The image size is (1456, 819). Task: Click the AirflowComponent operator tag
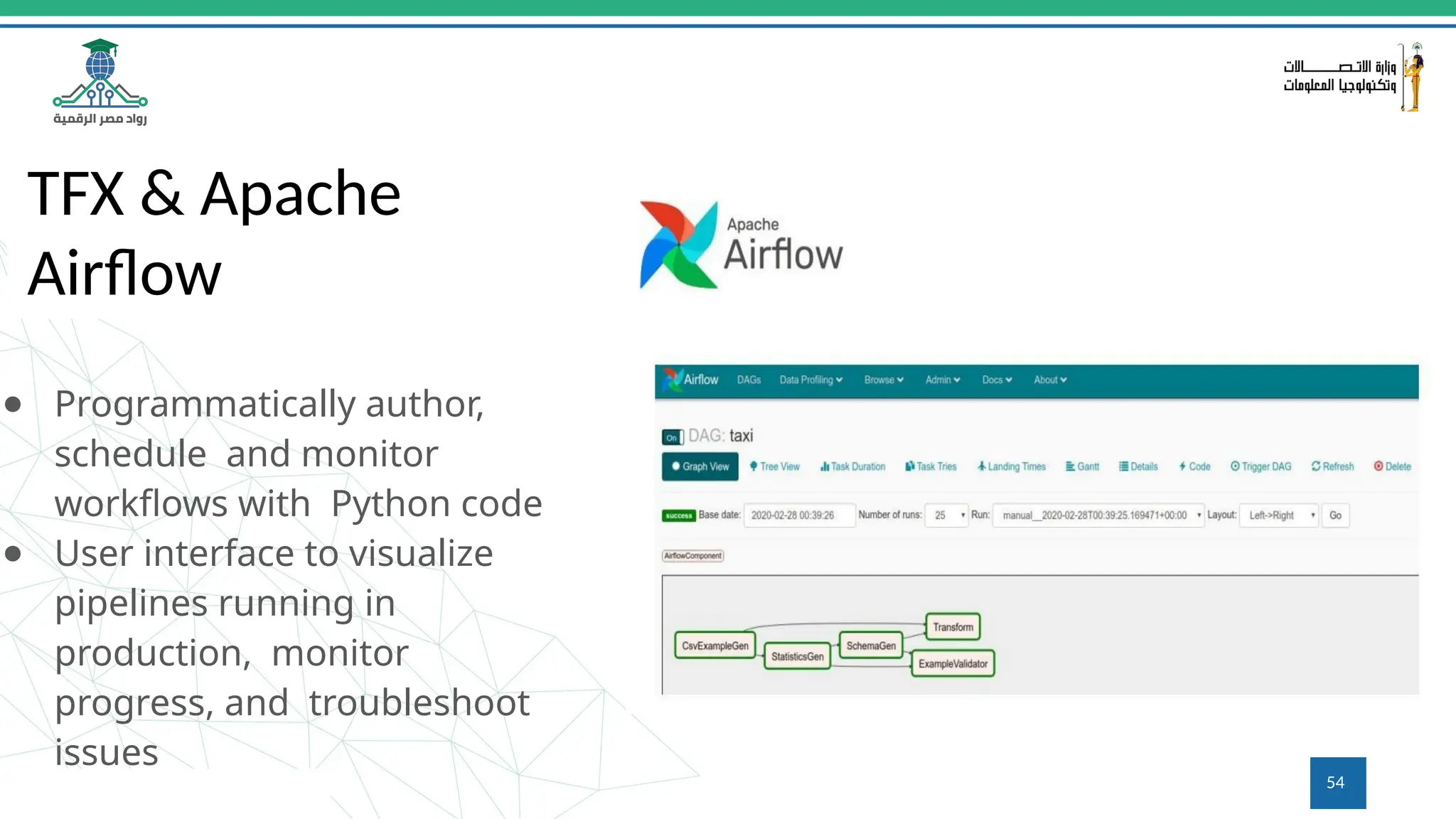pyautogui.click(x=693, y=556)
